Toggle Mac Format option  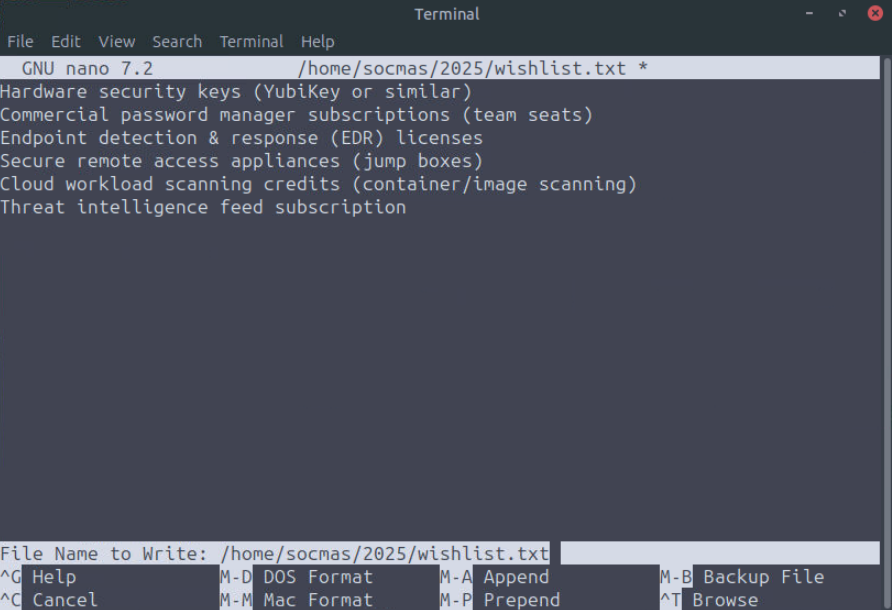[x=317, y=600]
